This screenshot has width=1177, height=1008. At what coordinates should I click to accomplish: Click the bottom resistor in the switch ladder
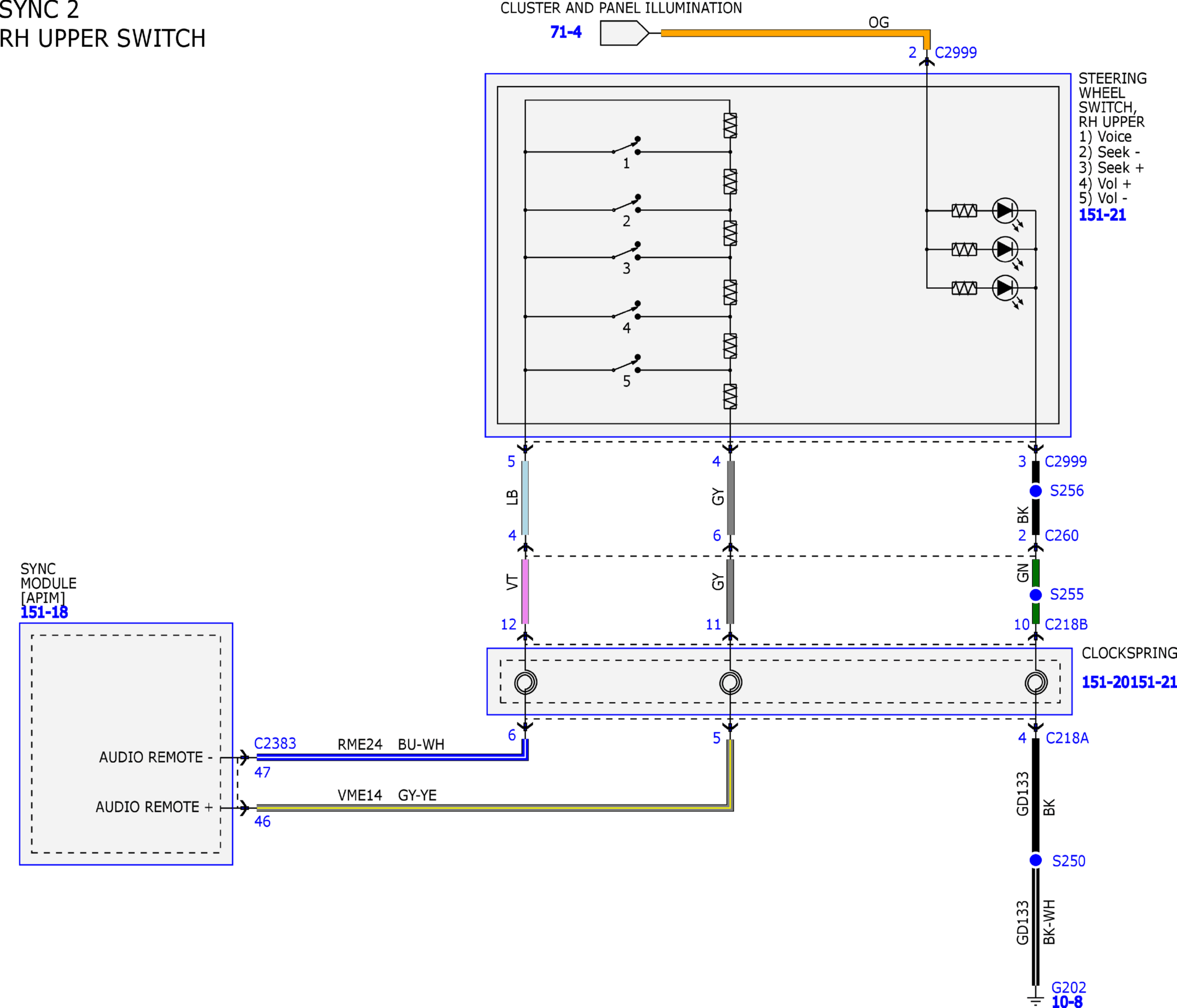click(730, 397)
